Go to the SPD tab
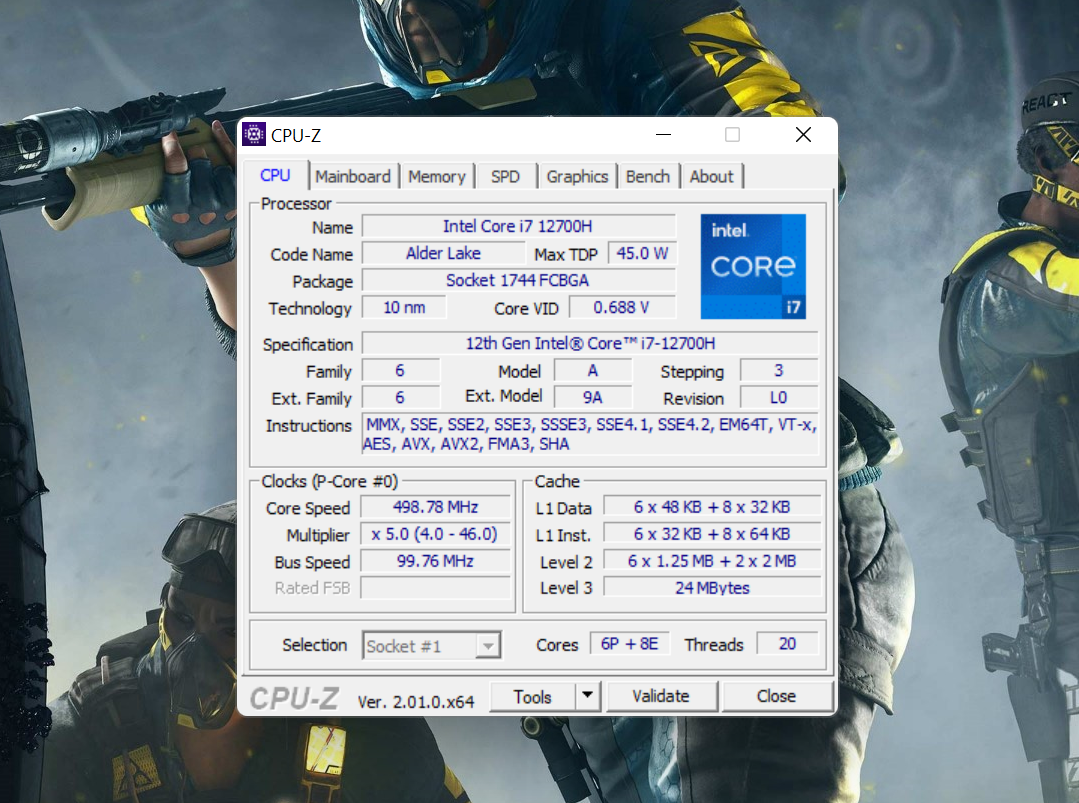 click(x=505, y=177)
